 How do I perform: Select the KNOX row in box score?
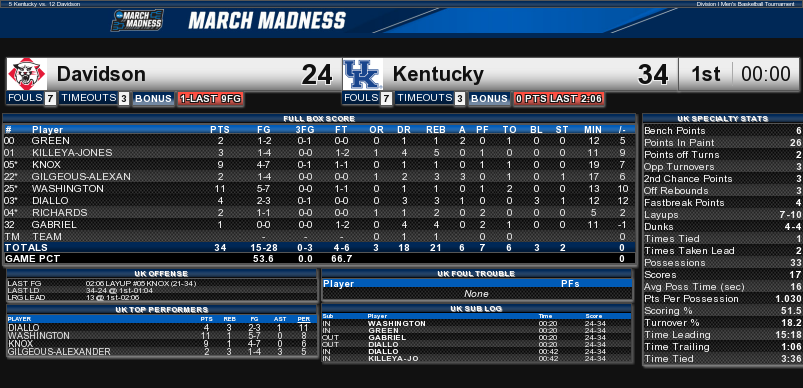(319, 165)
